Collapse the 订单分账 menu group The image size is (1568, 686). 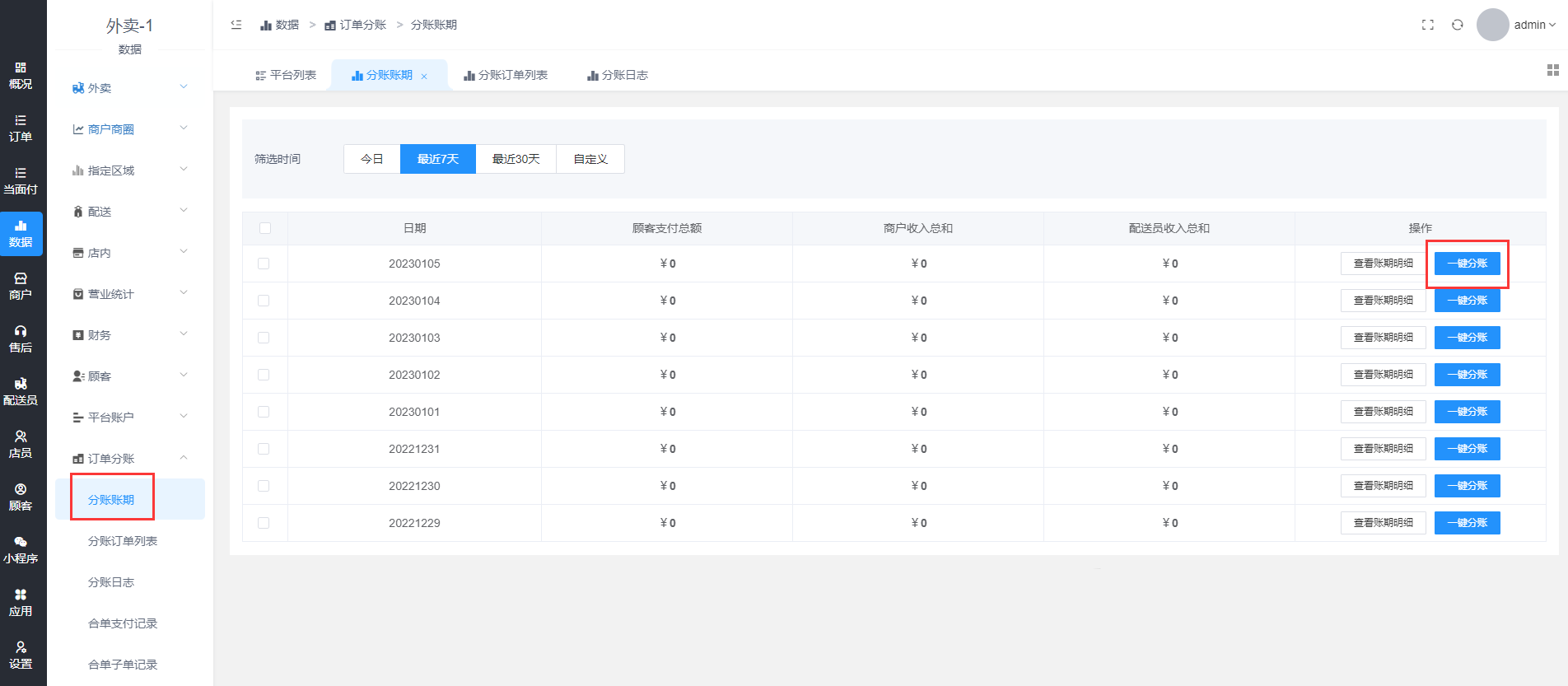pyautogui.click(x=130, y=458)
